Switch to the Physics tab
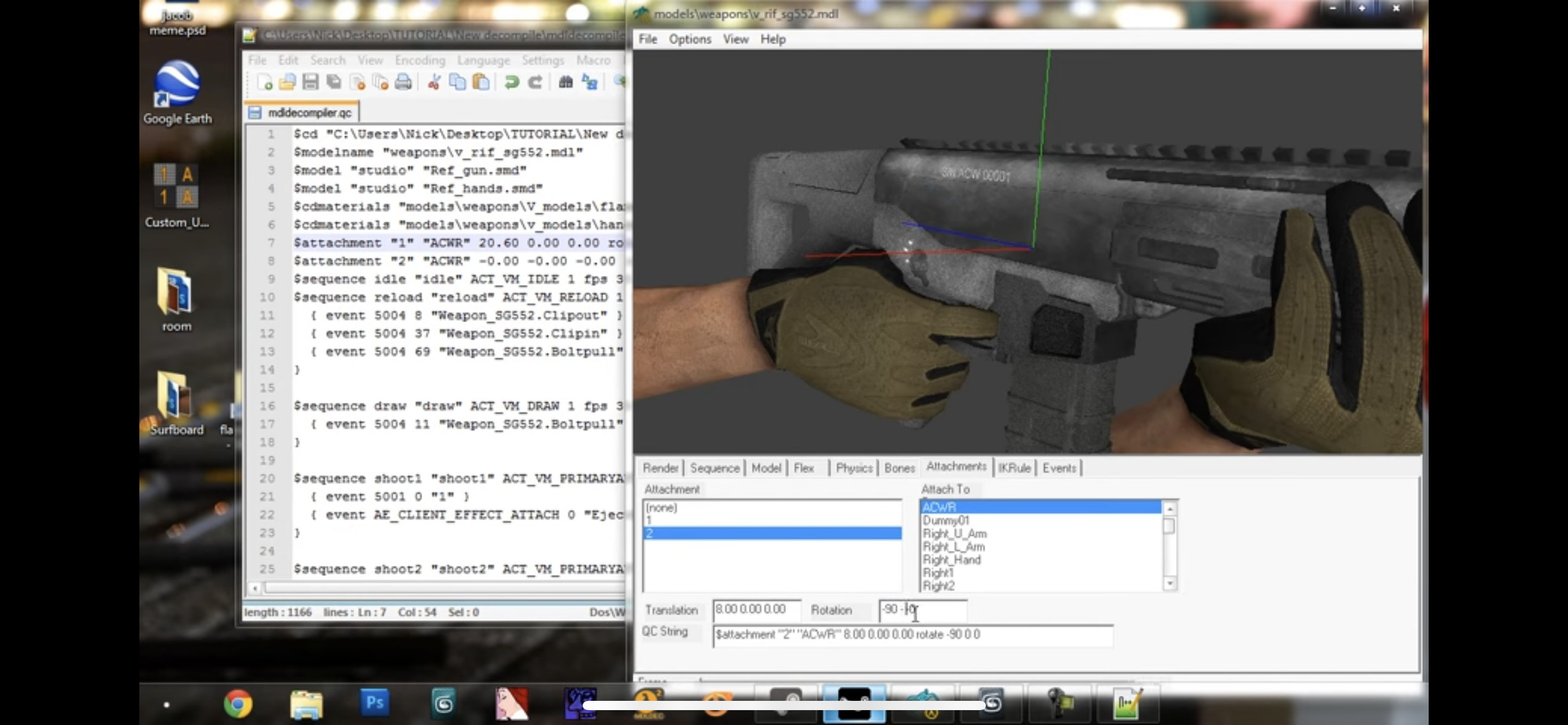 pyautogui.click(x=854, y=468)
